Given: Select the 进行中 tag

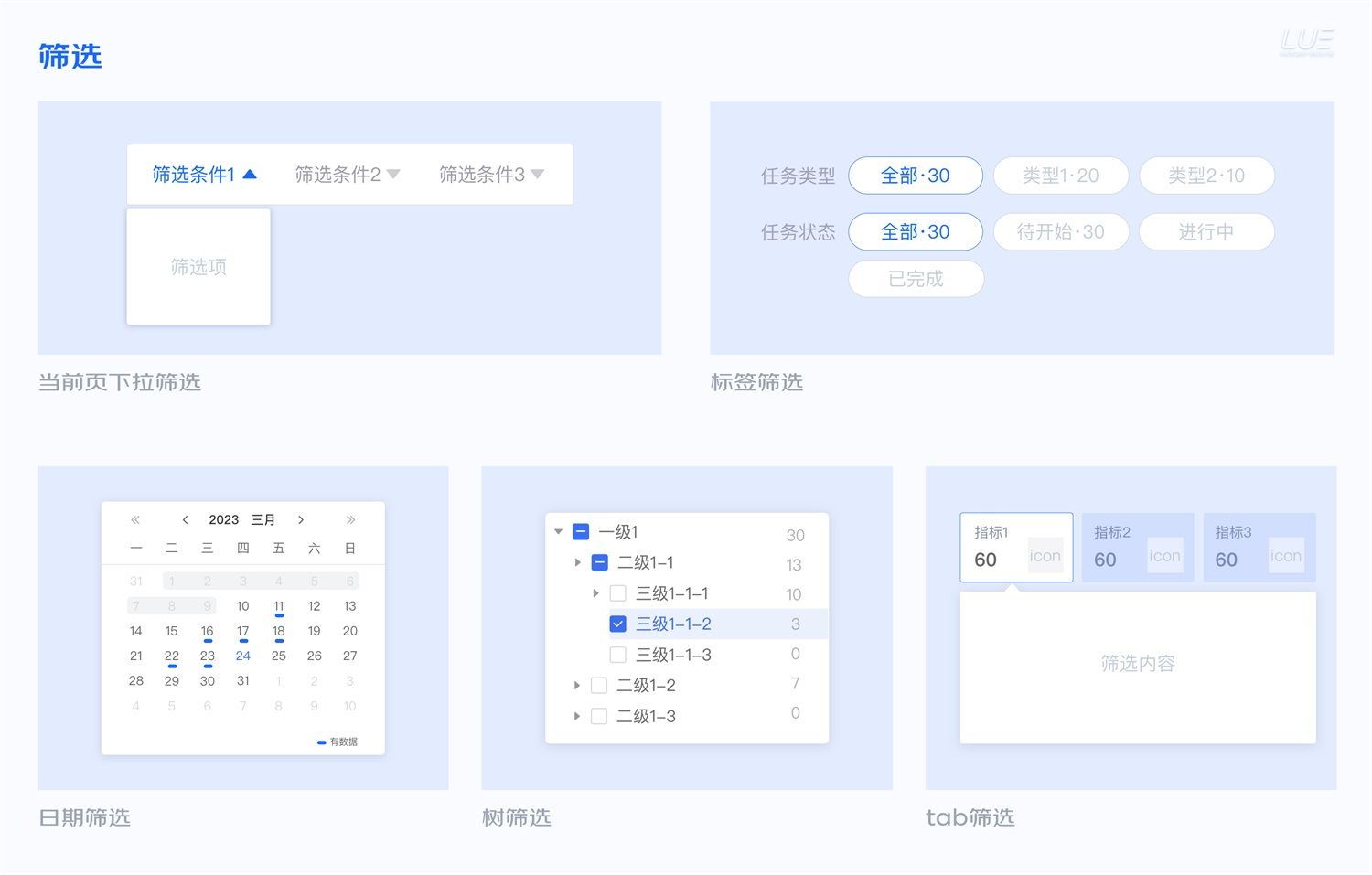Looking at the screenshot, I should point(1206,232).
